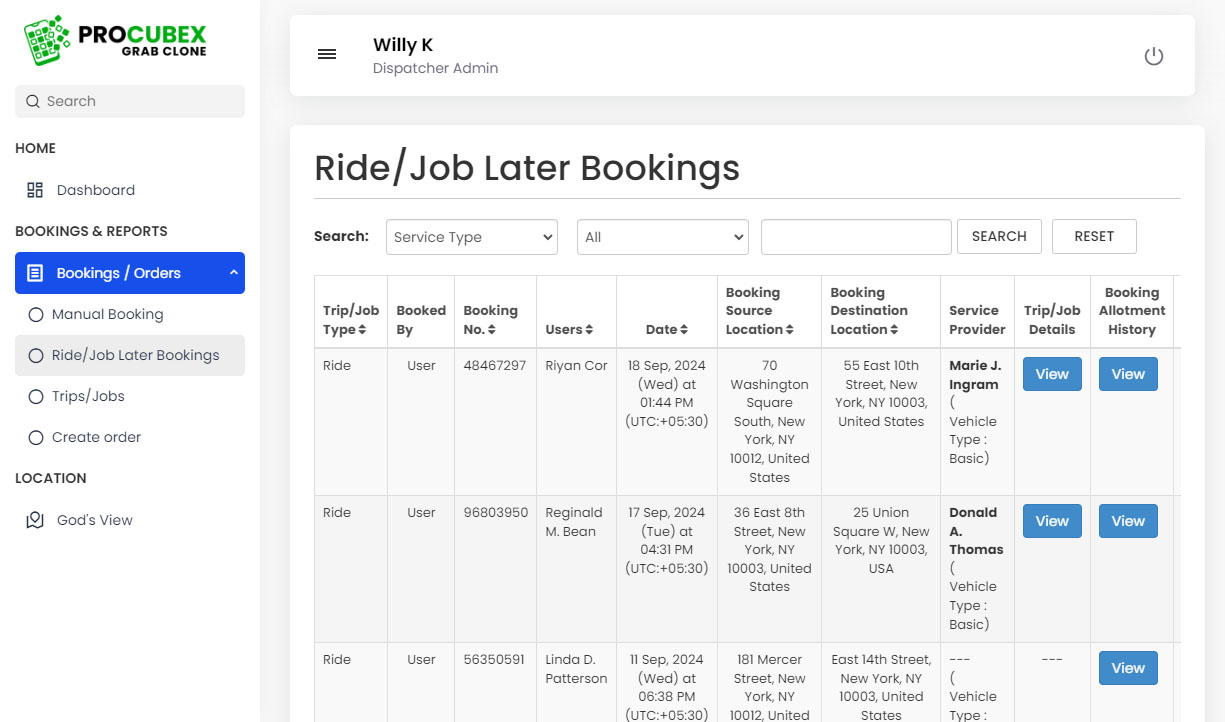Open the Service Type dropdown
1225x722 pixels.
pyautogui.click(x=471, y=237)
